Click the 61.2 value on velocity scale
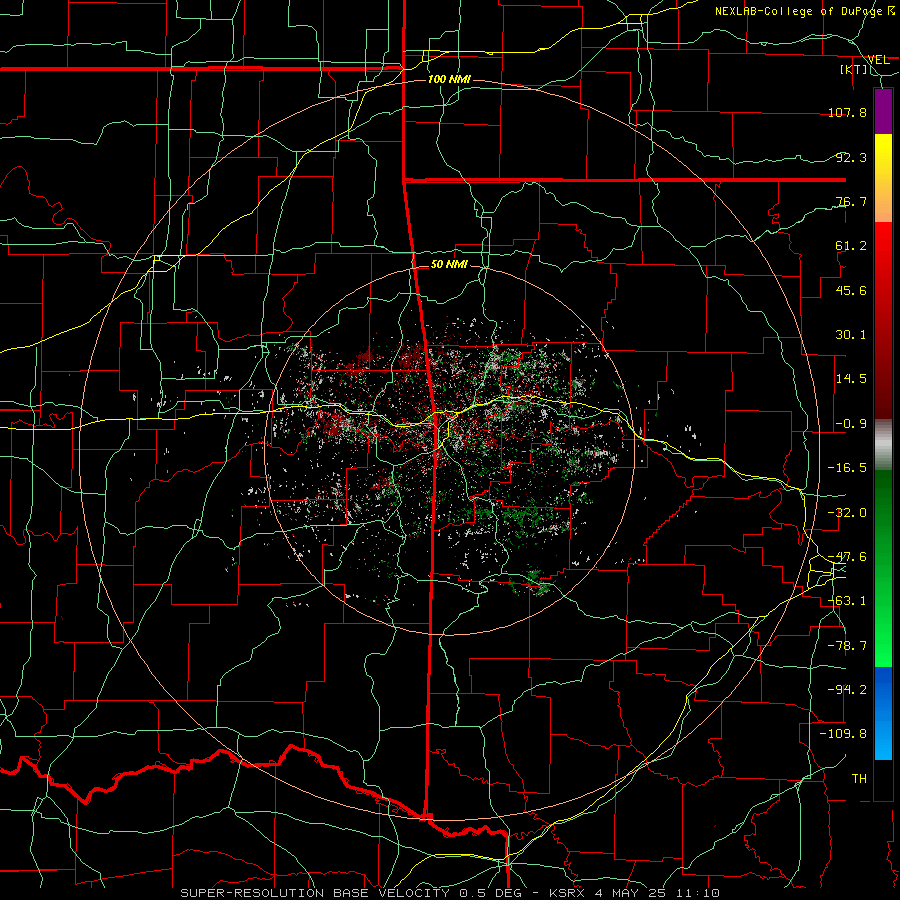Screen dimensions: 900x900 851,246
